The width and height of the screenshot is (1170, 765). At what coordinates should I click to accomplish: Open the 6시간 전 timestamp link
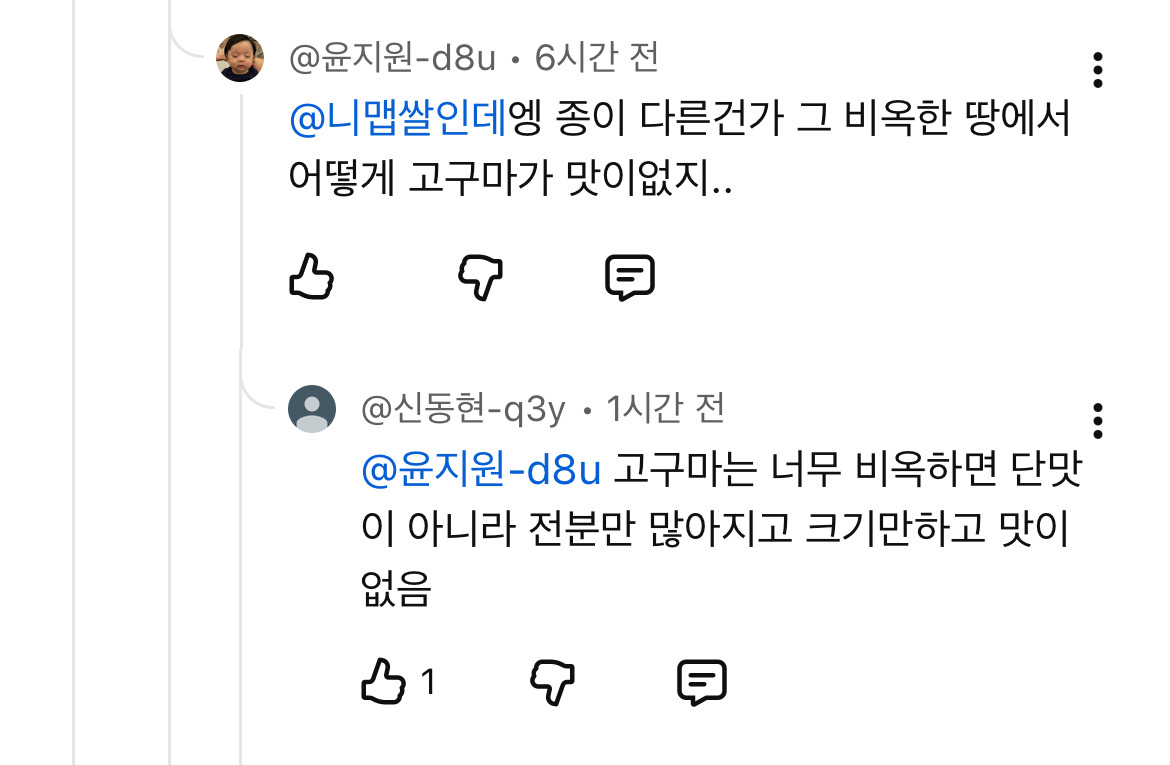[596, 58]
